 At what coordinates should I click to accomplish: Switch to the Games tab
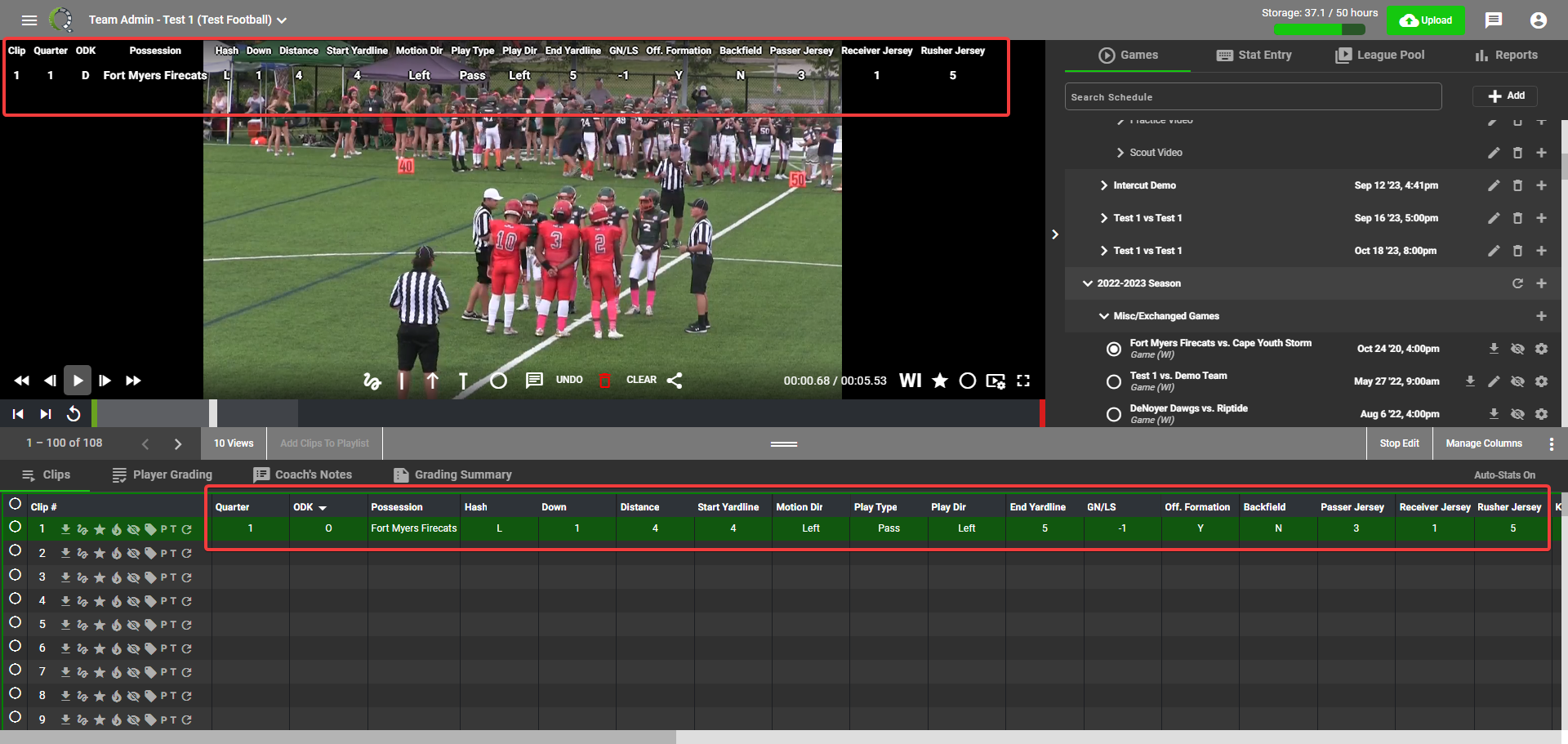(x=1128, y=55)
